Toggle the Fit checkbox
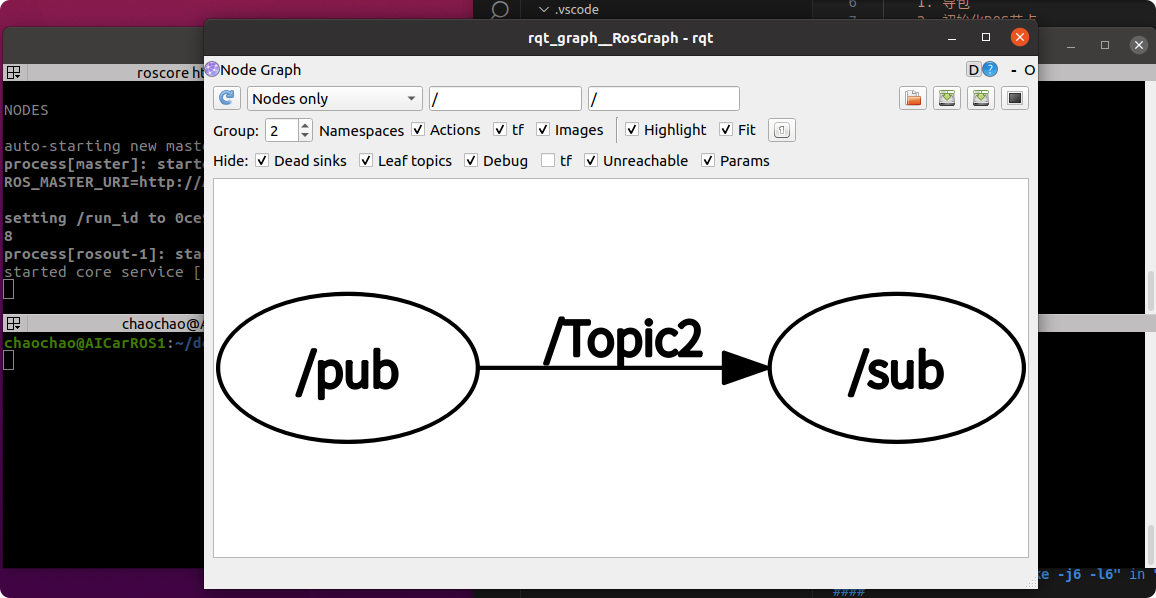1156x598 pixels. 726,130
